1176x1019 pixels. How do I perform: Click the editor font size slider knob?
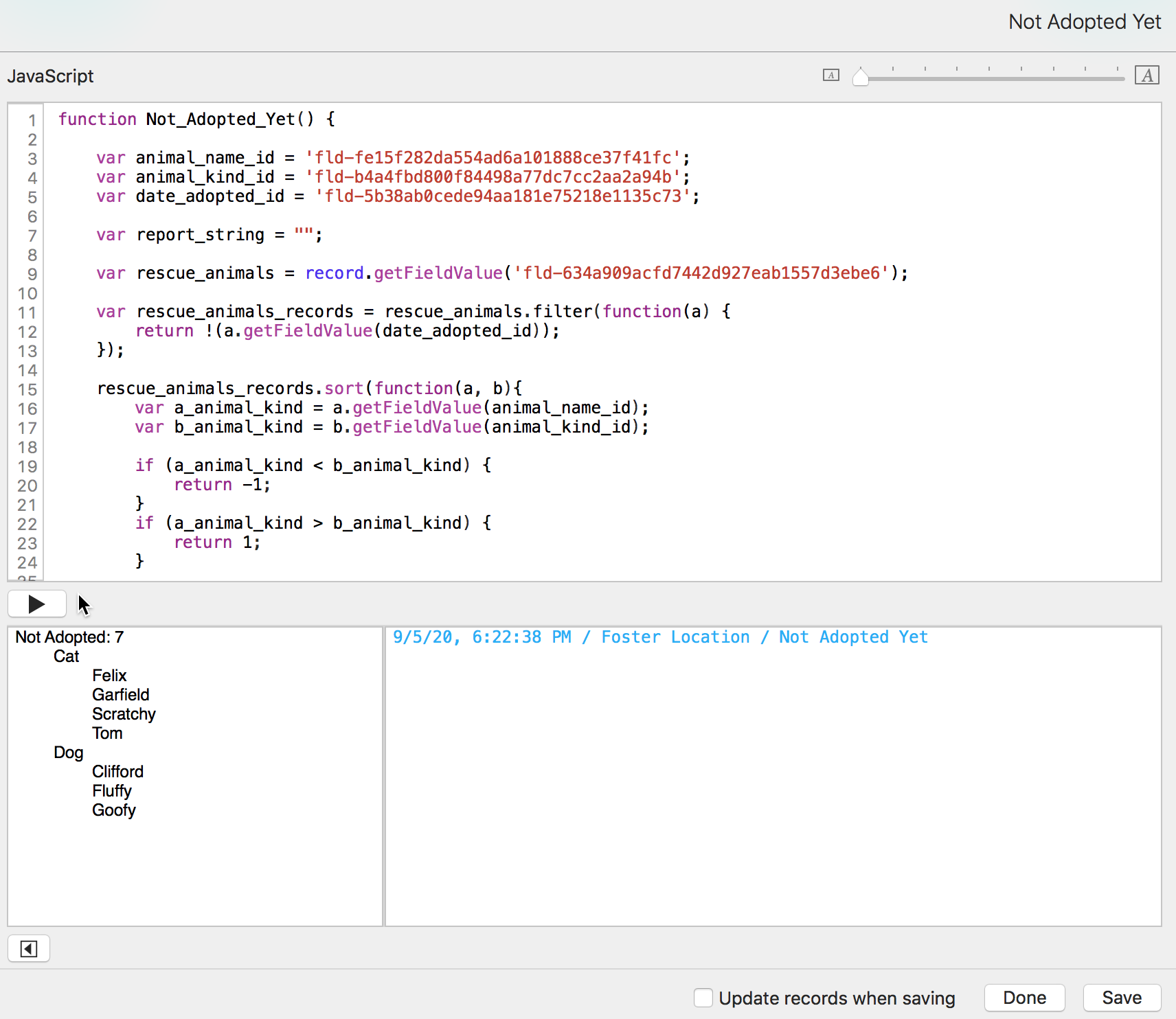click(x=860, y=76)
